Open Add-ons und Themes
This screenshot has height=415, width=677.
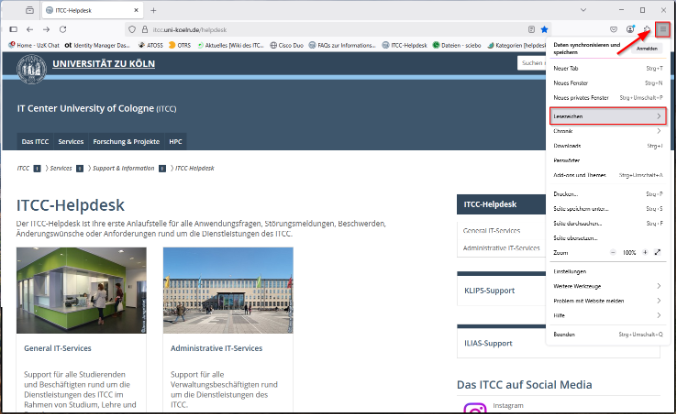608,175
